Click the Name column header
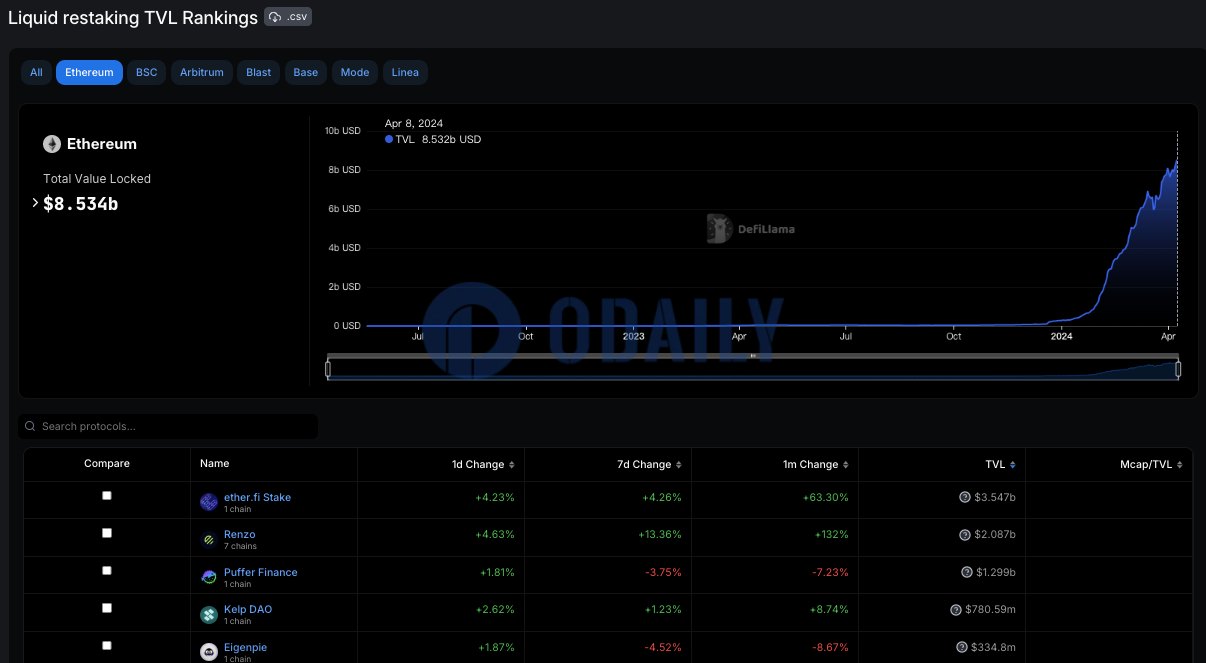The height and width of the screenshot is (663, 1206). (215, 464)
